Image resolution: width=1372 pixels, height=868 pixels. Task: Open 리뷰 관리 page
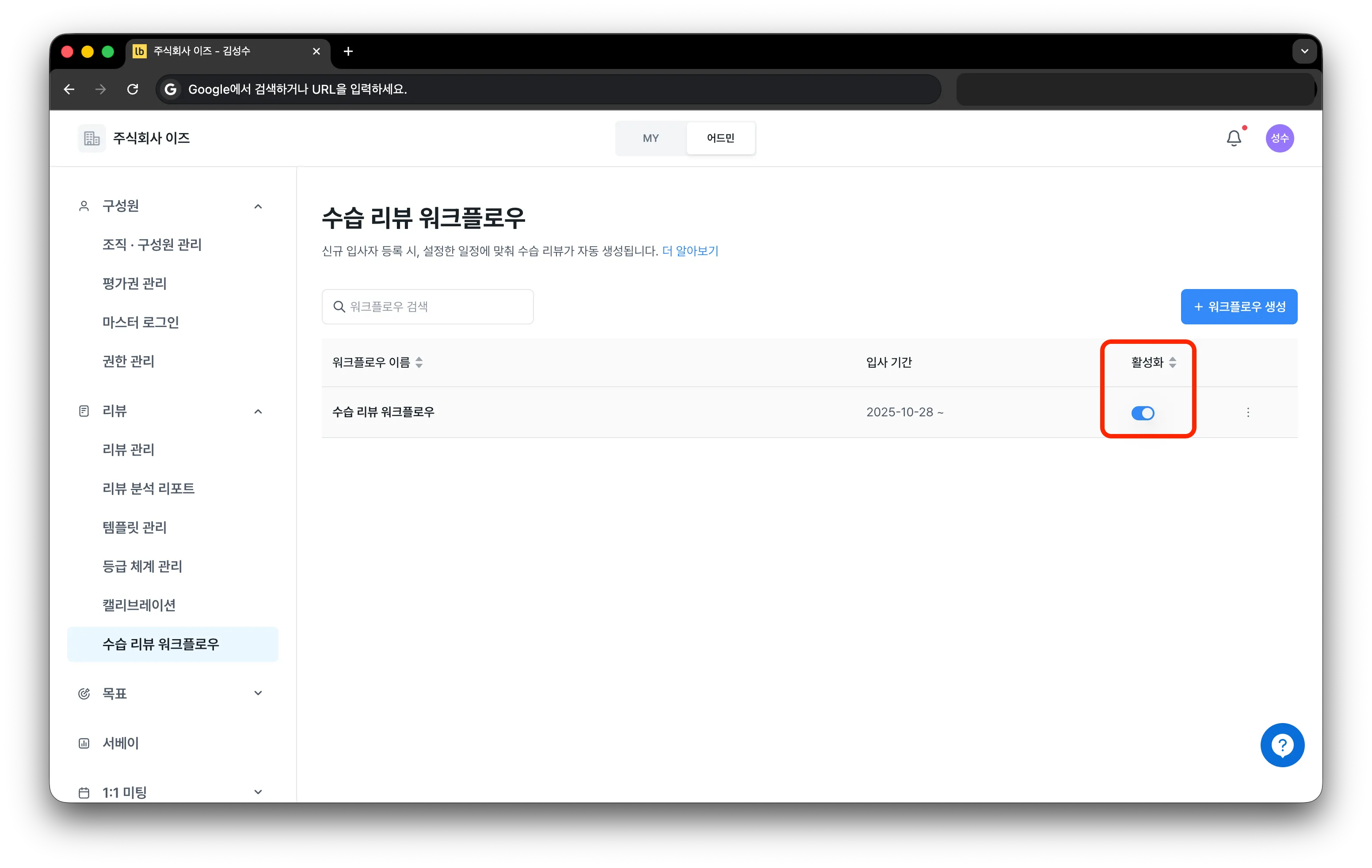(x=128, y=449)
